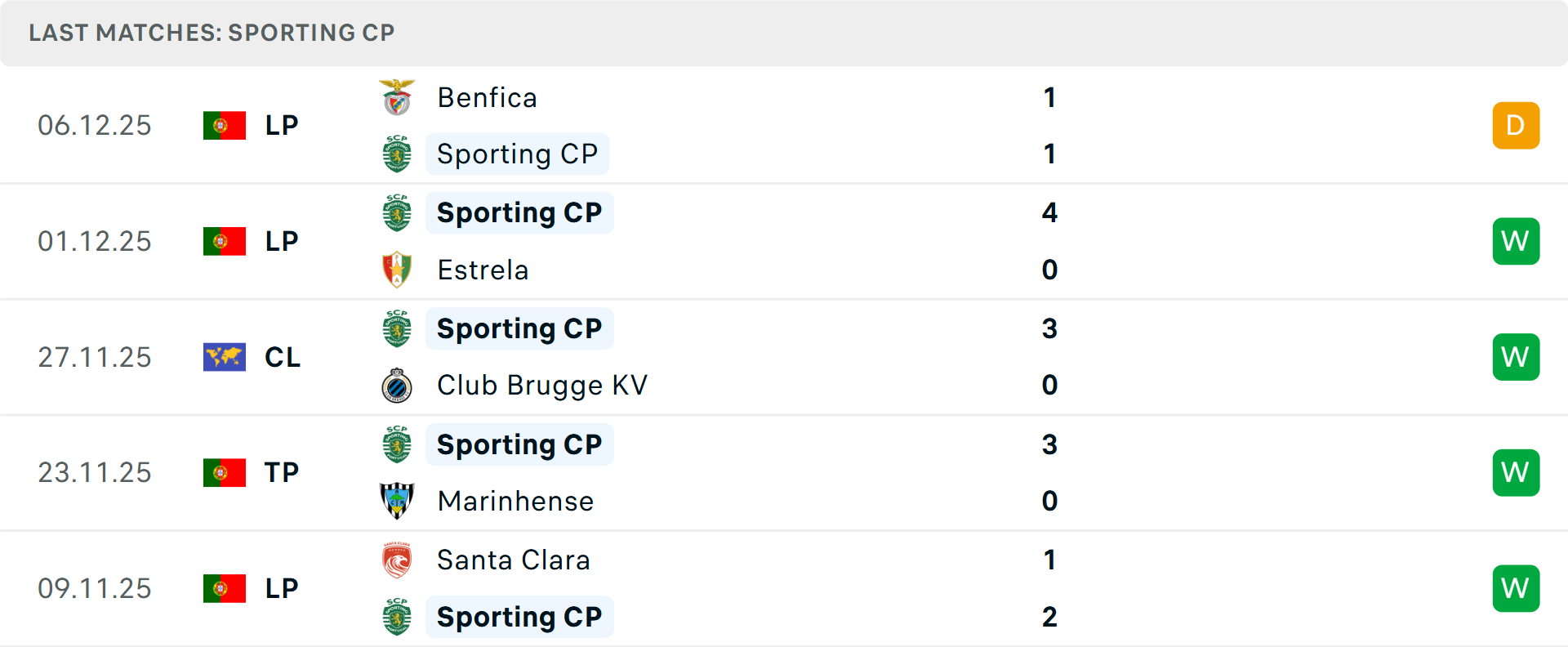
Task: Open the Marinhense team link
Action: click(515, 501)
